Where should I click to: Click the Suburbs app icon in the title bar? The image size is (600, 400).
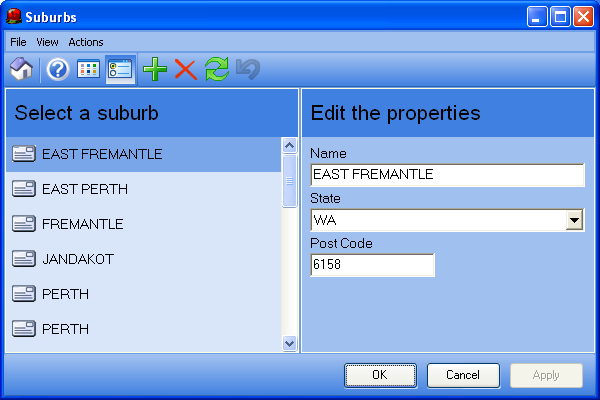(x=14, y=17)
